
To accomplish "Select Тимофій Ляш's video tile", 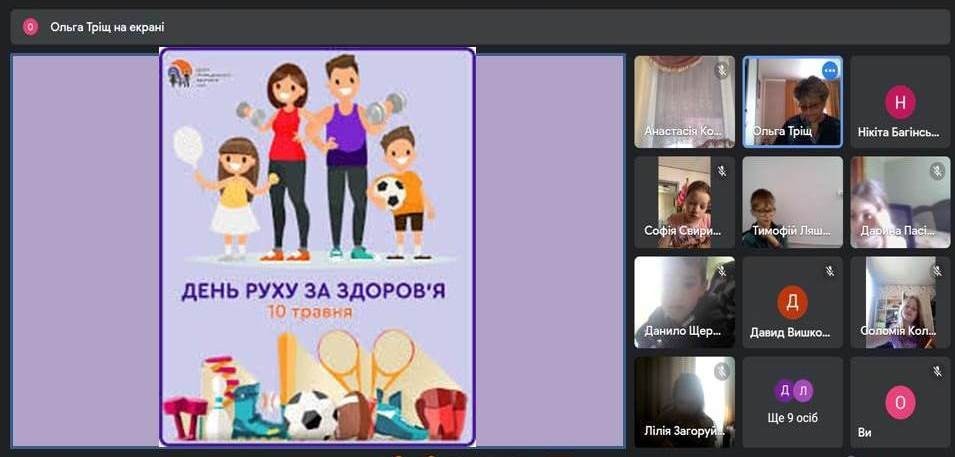I will [792, 201].
